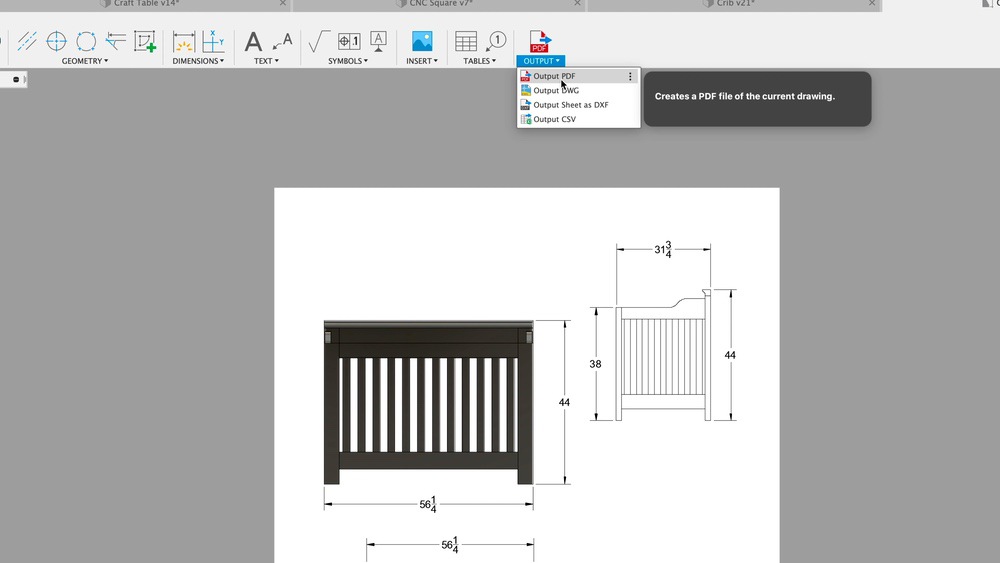Select the line-drawing side view of crib
Image resolution: width=1000 pixels, height=563 pixels.
663,355
